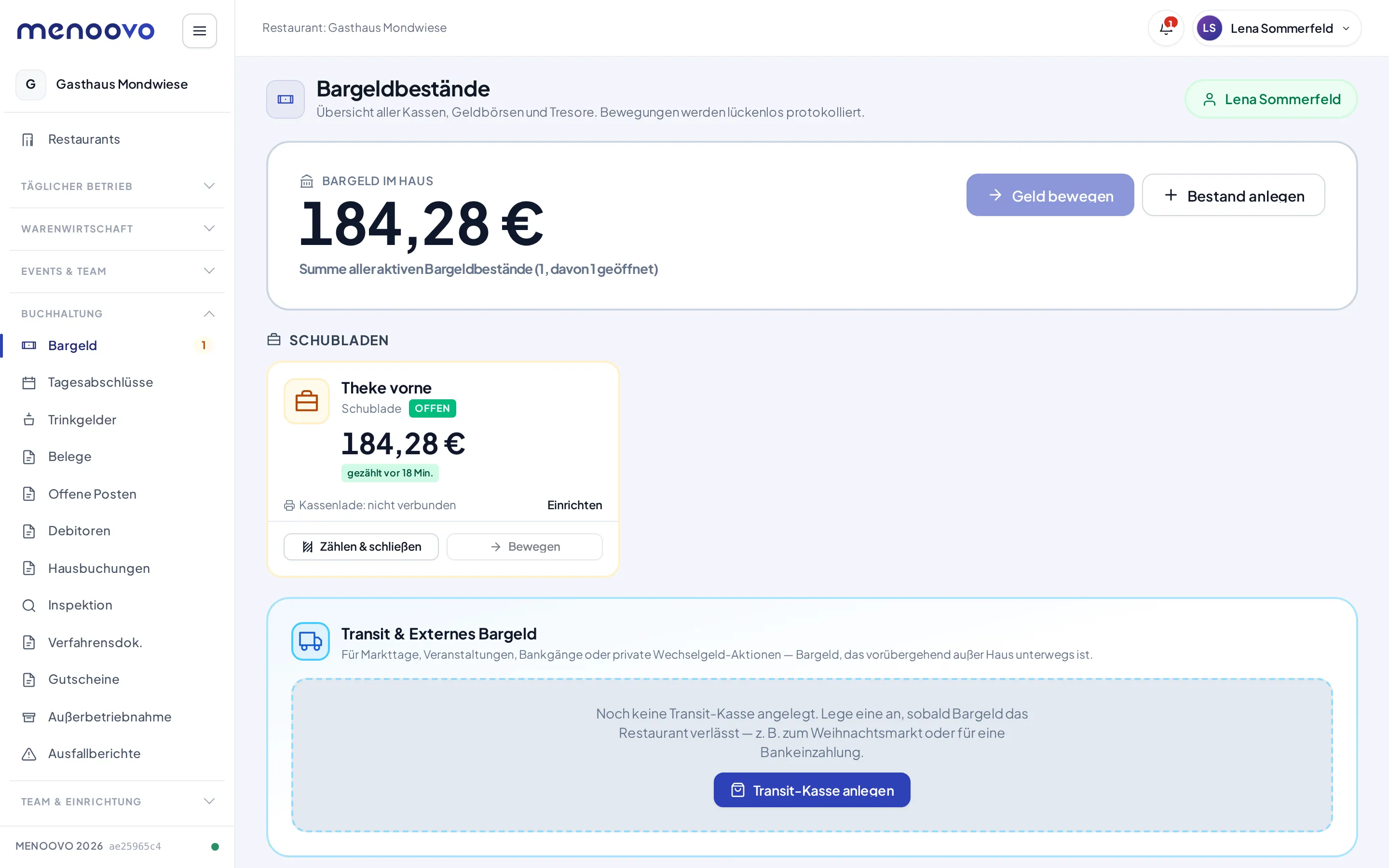Click the LS user avatar

(x=1209, y=28)
